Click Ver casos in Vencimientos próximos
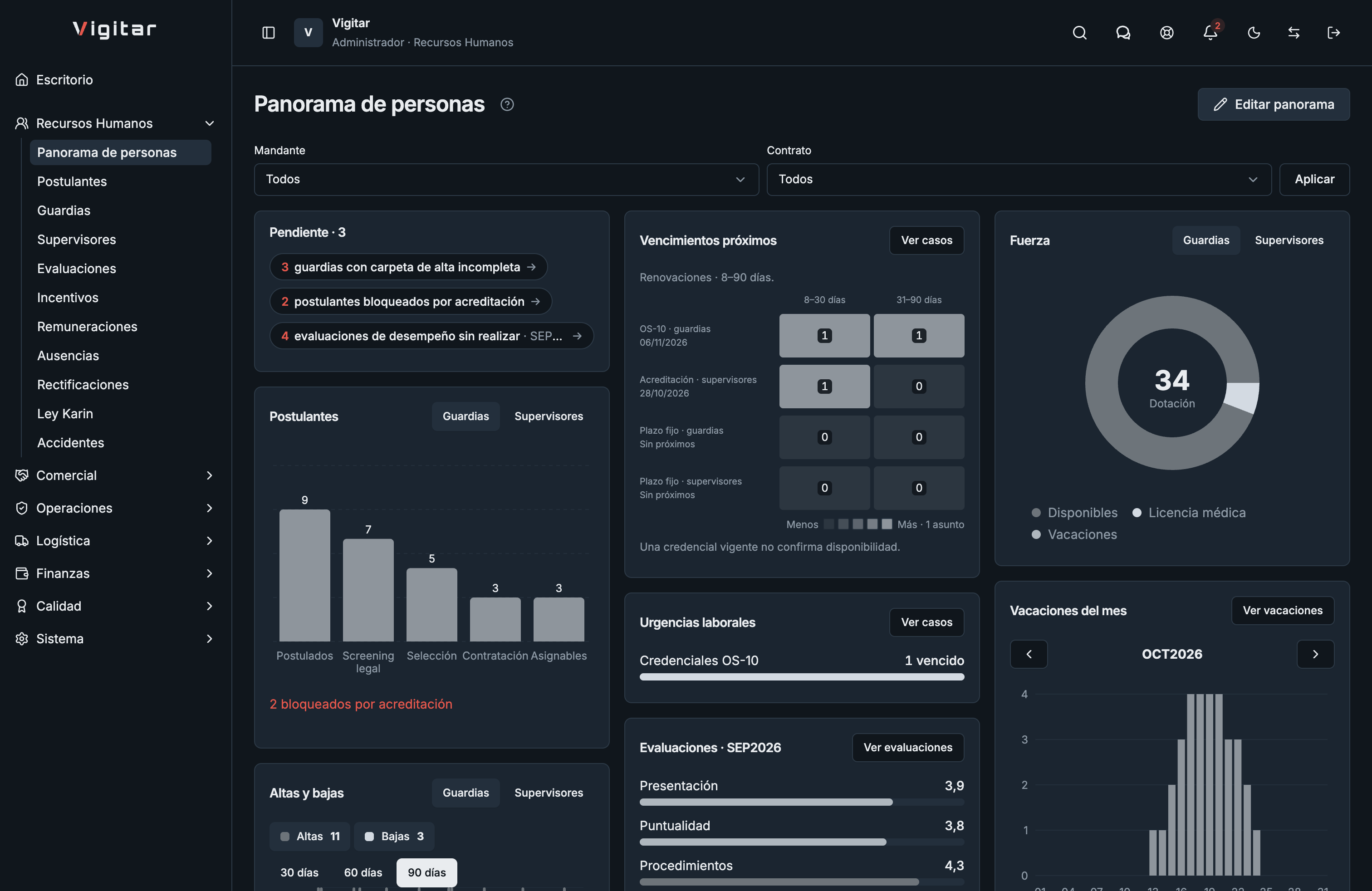 (926, 240)
